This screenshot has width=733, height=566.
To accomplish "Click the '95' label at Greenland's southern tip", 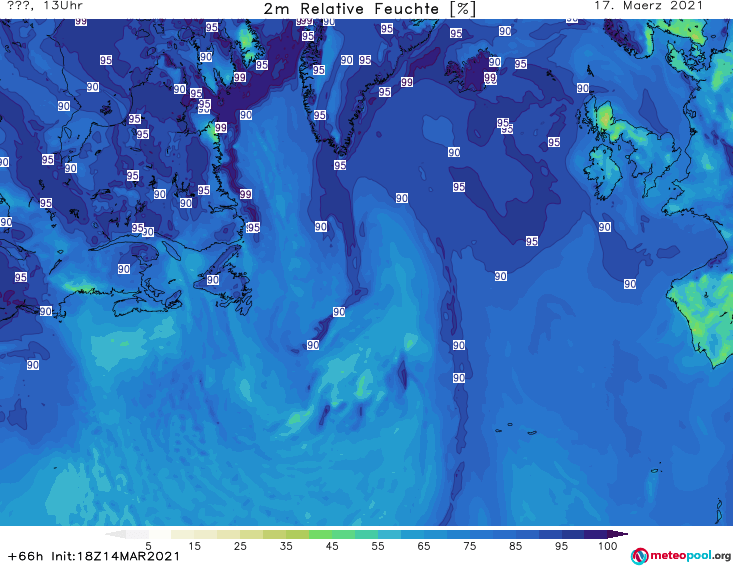I will 340,165.
